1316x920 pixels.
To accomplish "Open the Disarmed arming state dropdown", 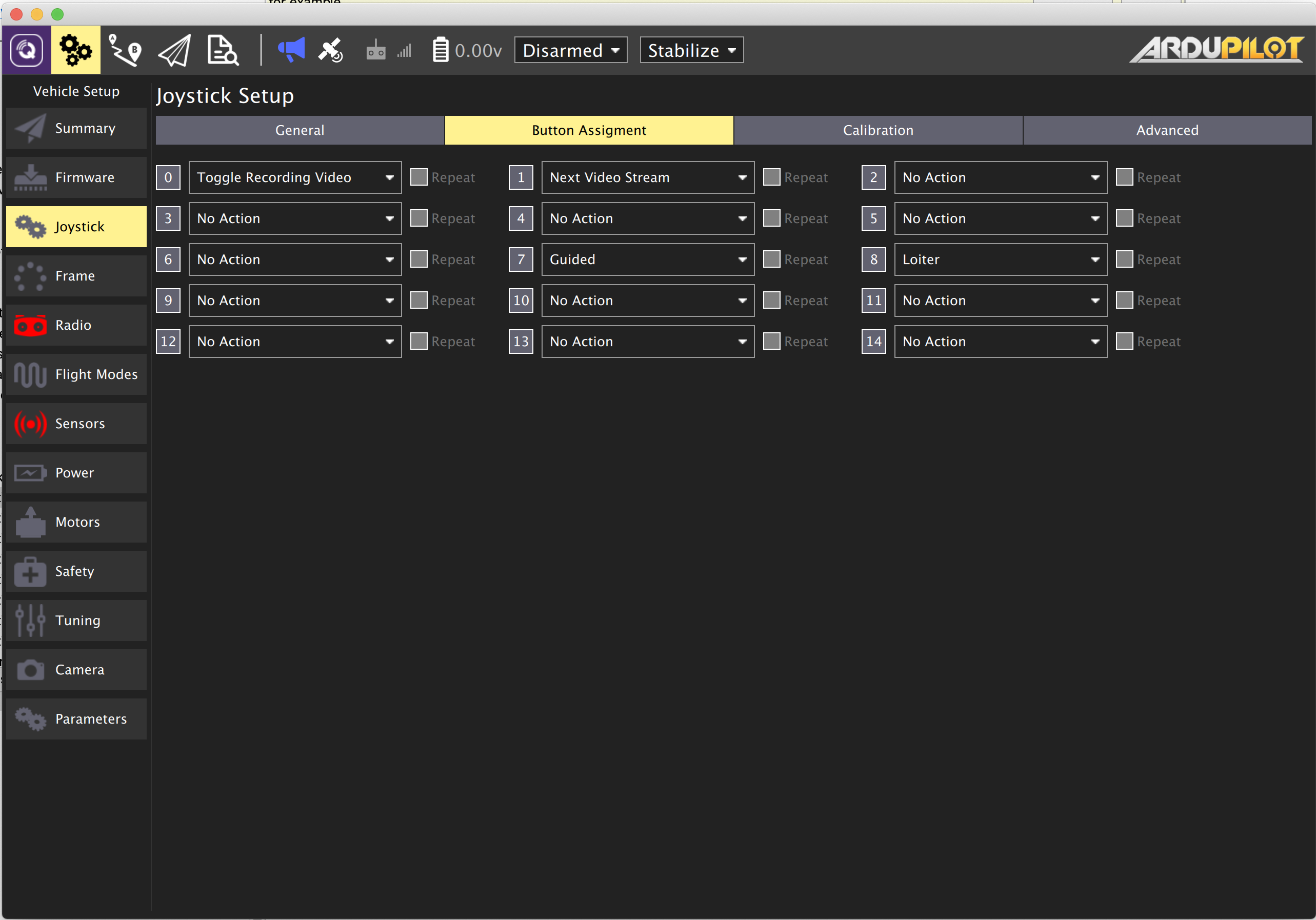I will (x=570, y=50).
